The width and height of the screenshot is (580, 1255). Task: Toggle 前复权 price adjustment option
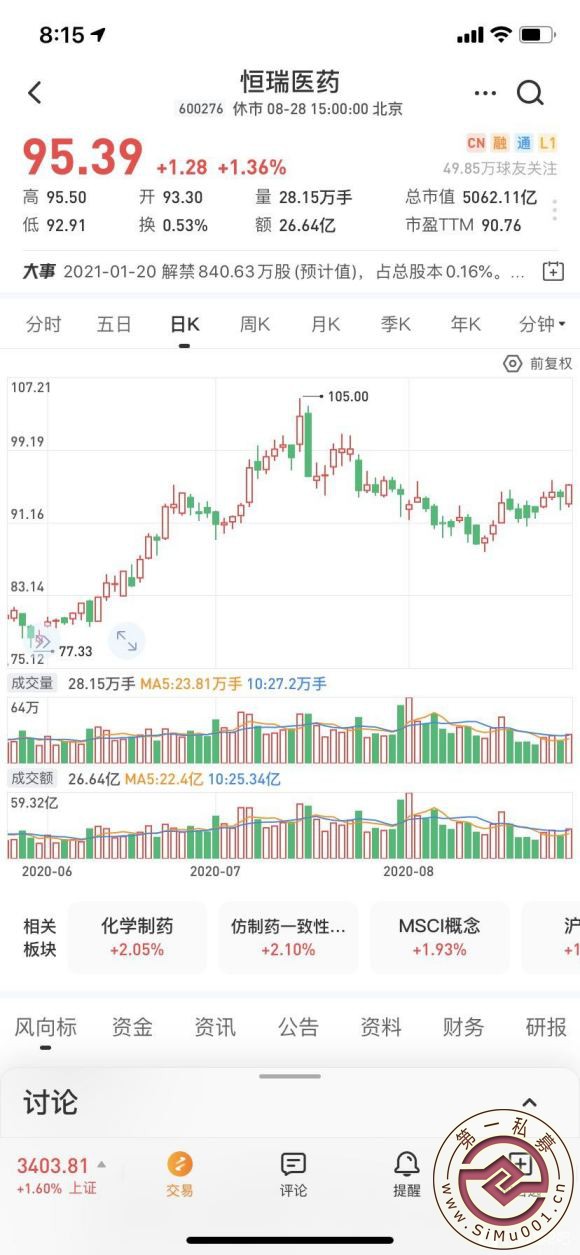point(551,364)
